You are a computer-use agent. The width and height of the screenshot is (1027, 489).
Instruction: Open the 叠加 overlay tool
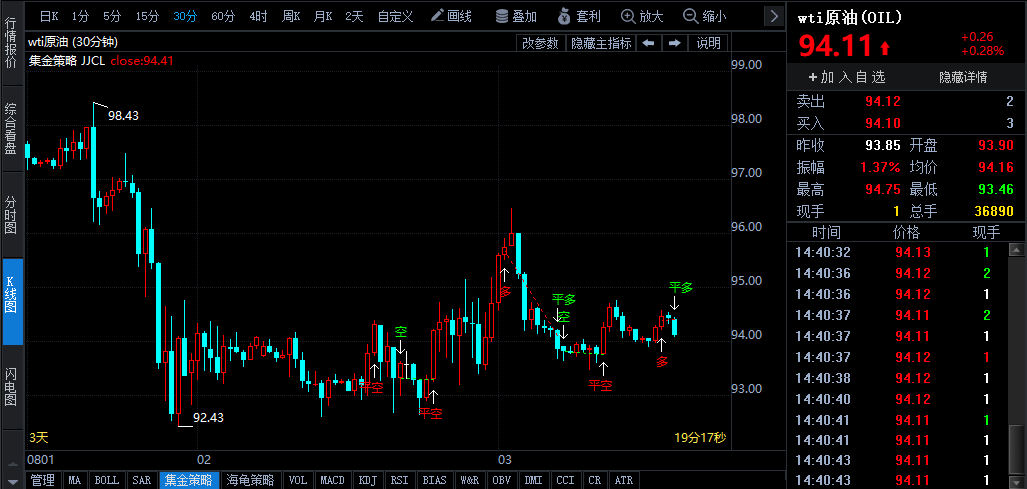516,16
